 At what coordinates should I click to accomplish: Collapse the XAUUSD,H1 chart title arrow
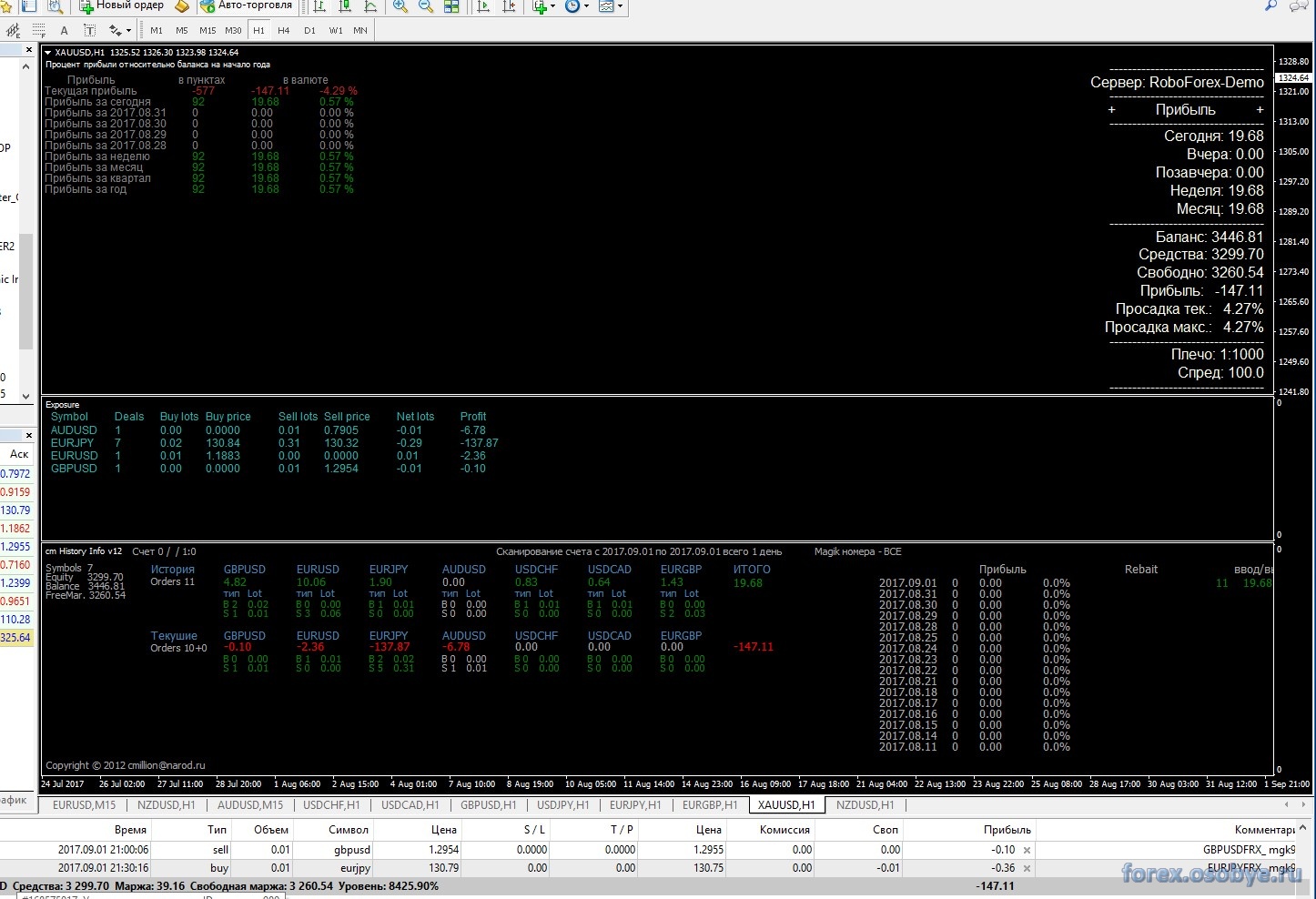(48, 53)
